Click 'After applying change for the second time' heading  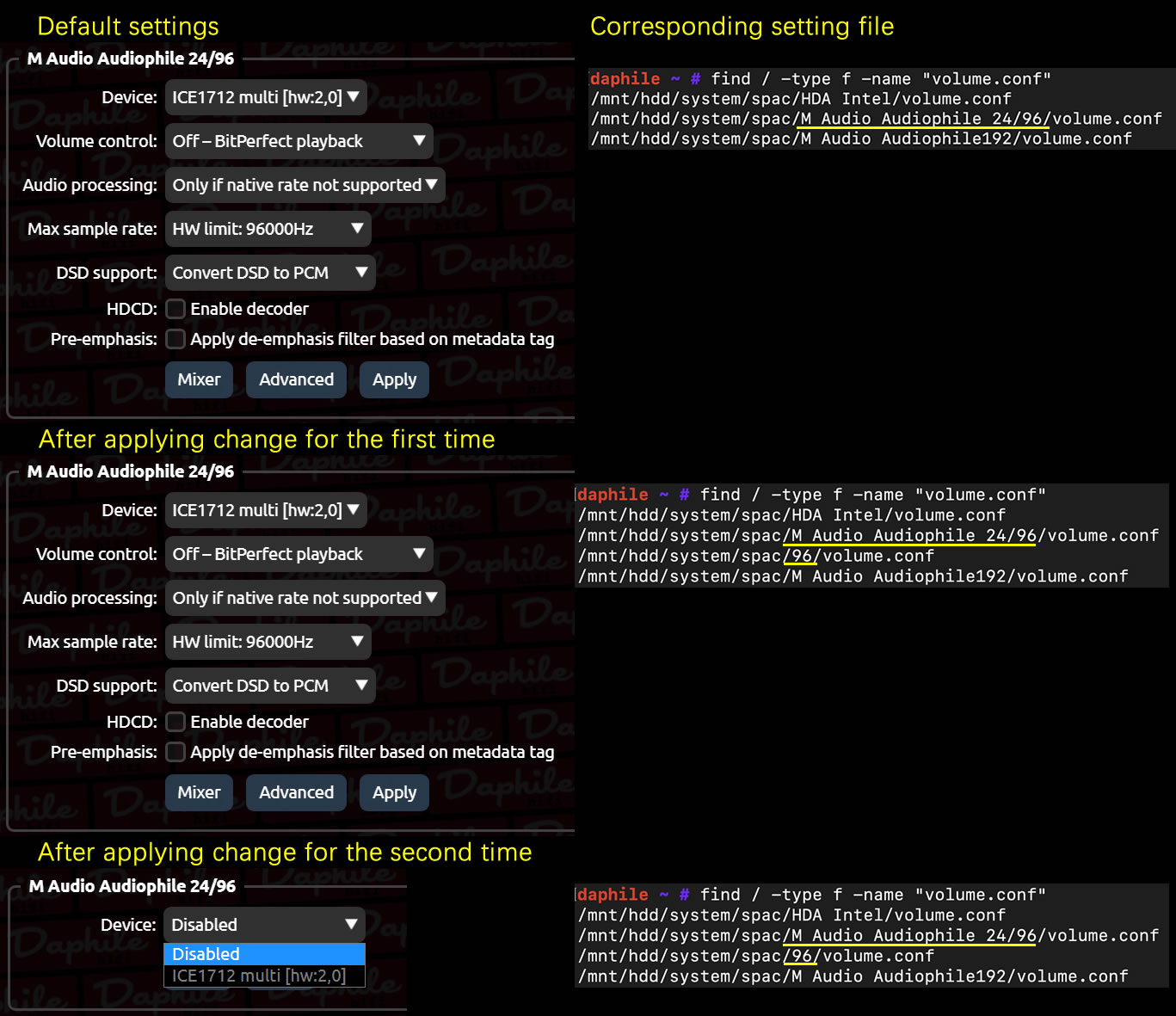(x=285, y=853)
